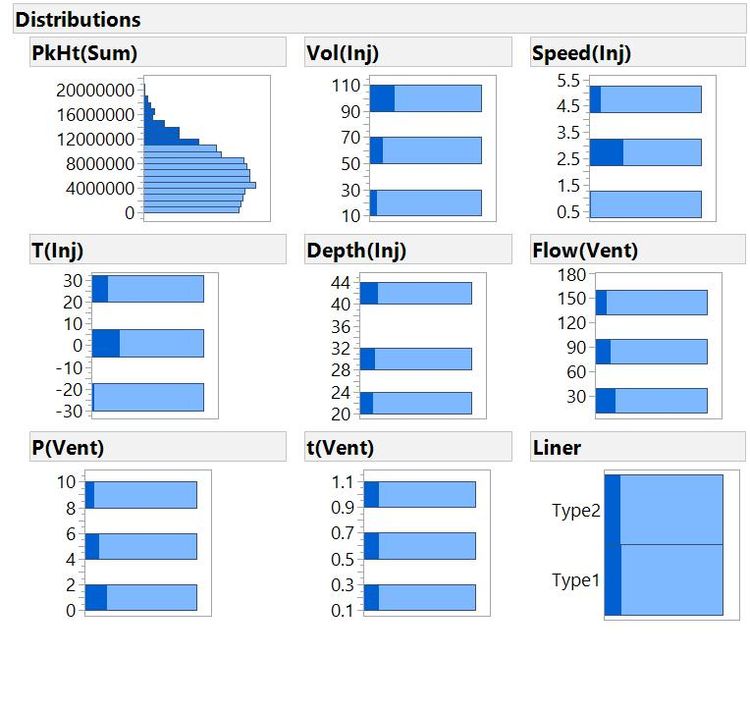Select the bottom bar in T(Inj) histogram
This screenshot has width=750, height=722.
[x=148, y=397]
